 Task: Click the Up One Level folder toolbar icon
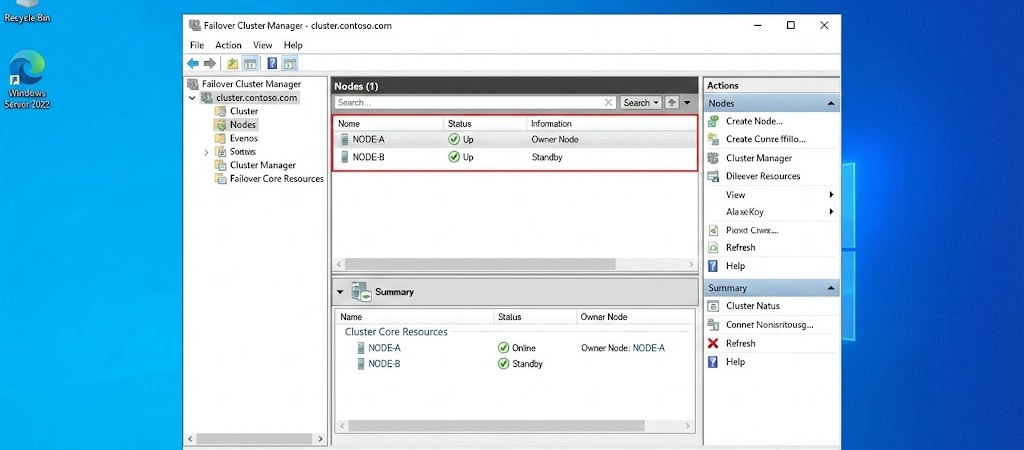tap(233, 63)
